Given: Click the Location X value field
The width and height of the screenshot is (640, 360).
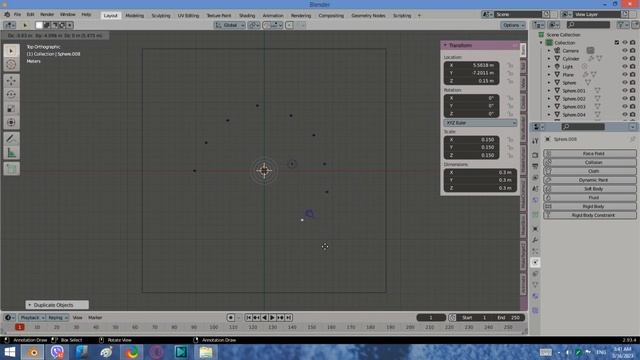Looking at the screenshot, I should 471,65.
